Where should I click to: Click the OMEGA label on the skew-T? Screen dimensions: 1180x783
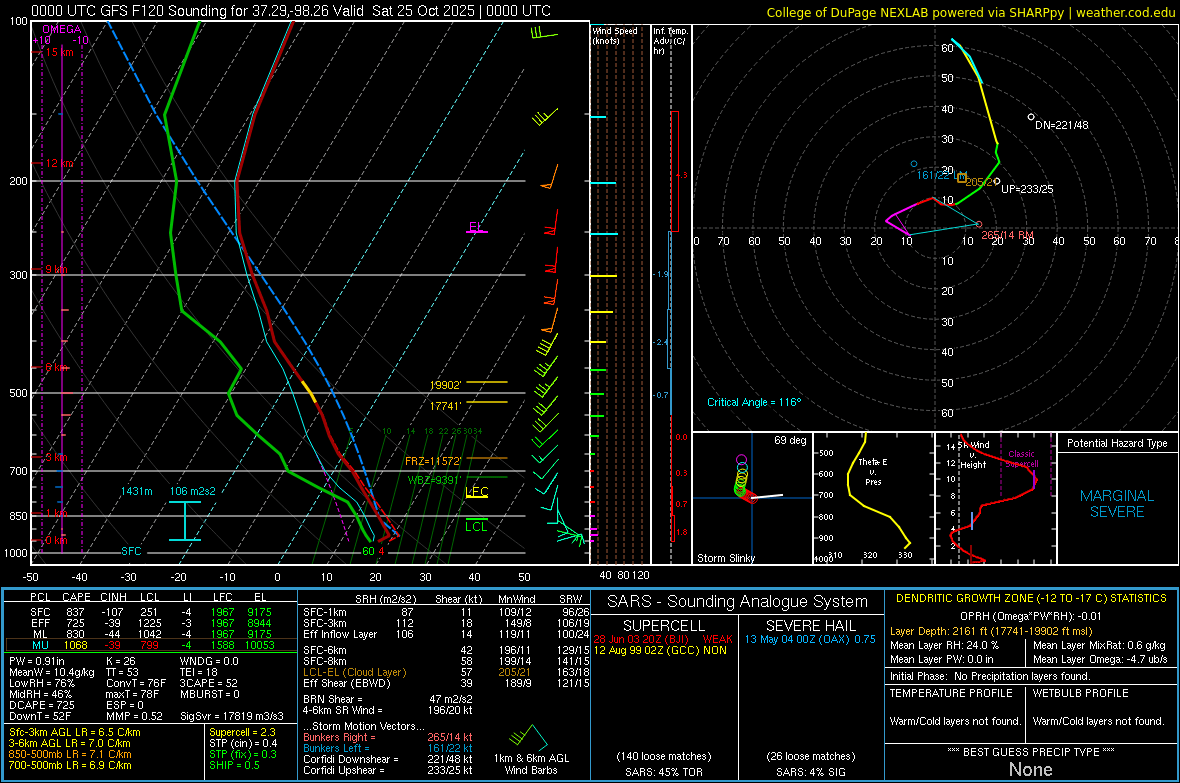click(x=62, y=29)
